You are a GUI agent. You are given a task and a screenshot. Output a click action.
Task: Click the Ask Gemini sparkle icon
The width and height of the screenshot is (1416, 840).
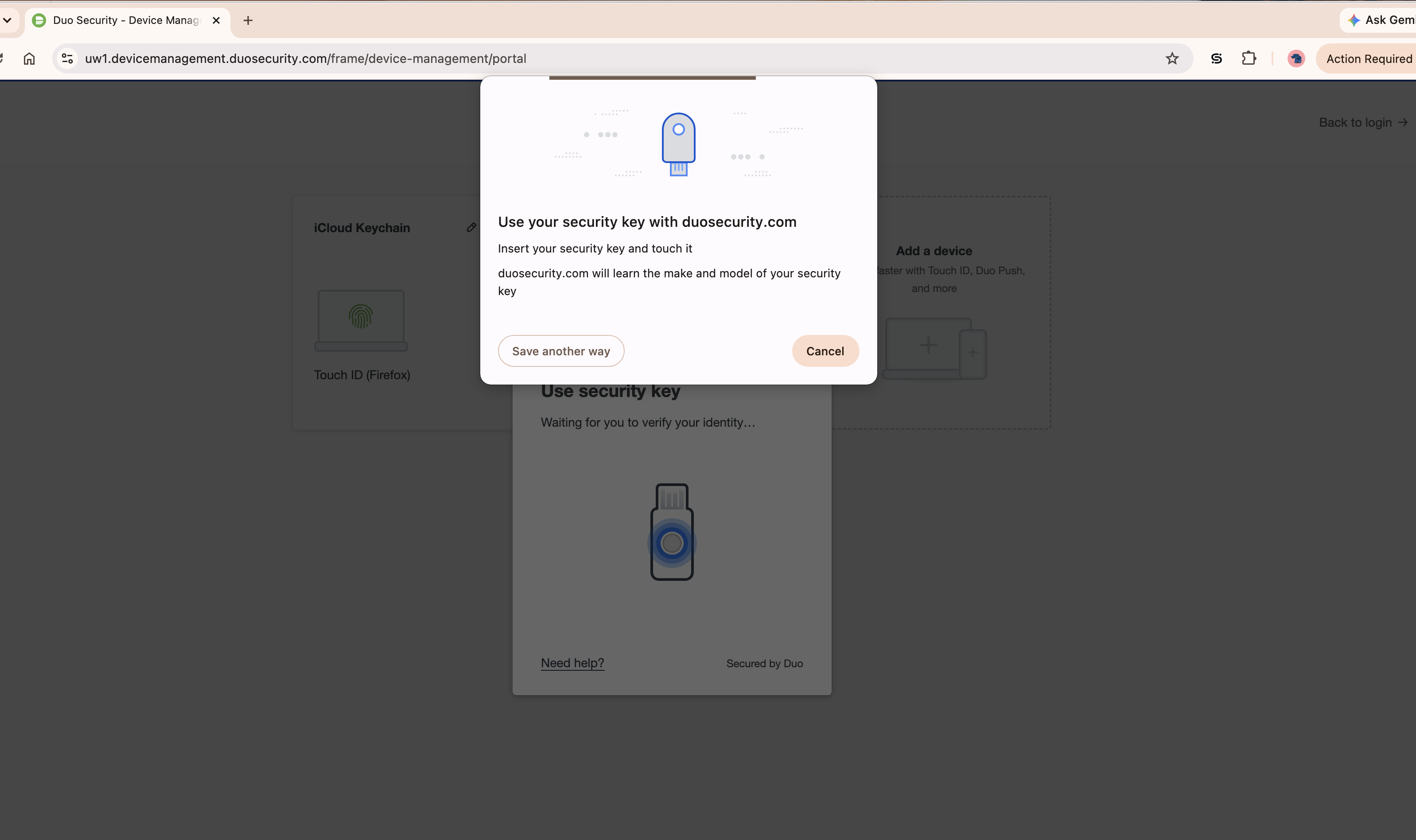pos(1354,20)
